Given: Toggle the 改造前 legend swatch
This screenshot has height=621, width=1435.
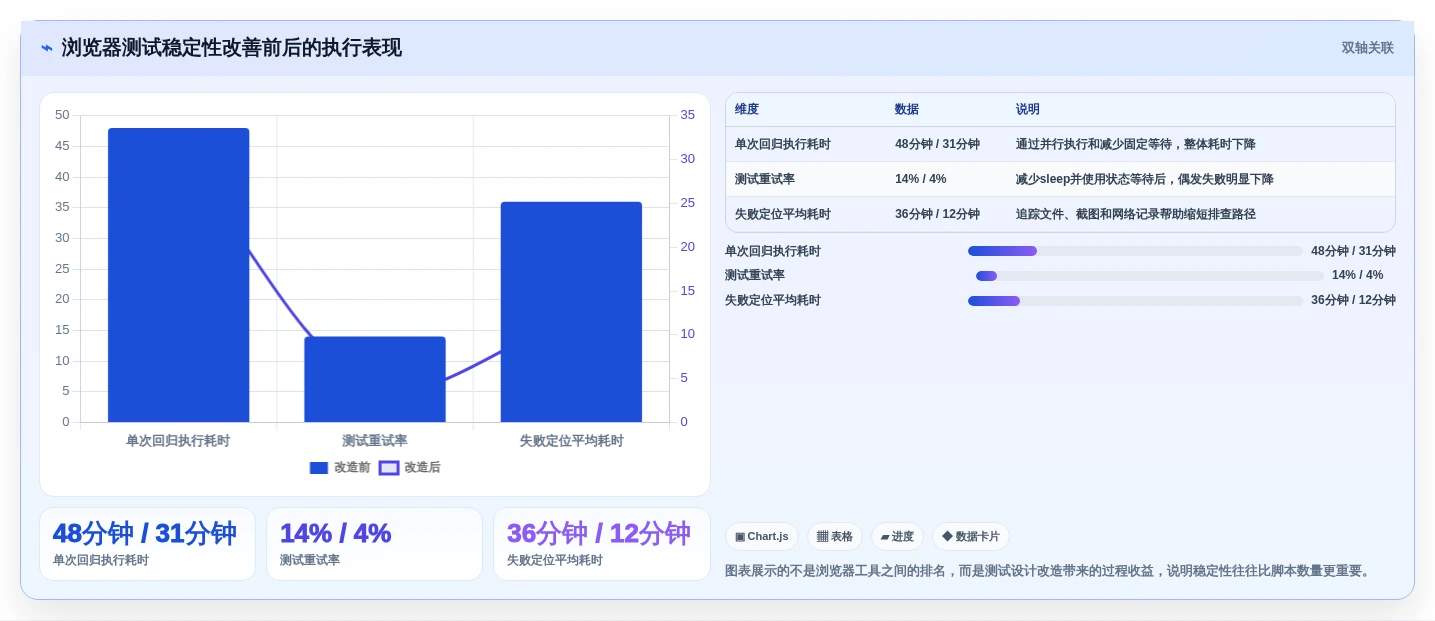Looking at the screenshot, I should click(x=319, y=468).
